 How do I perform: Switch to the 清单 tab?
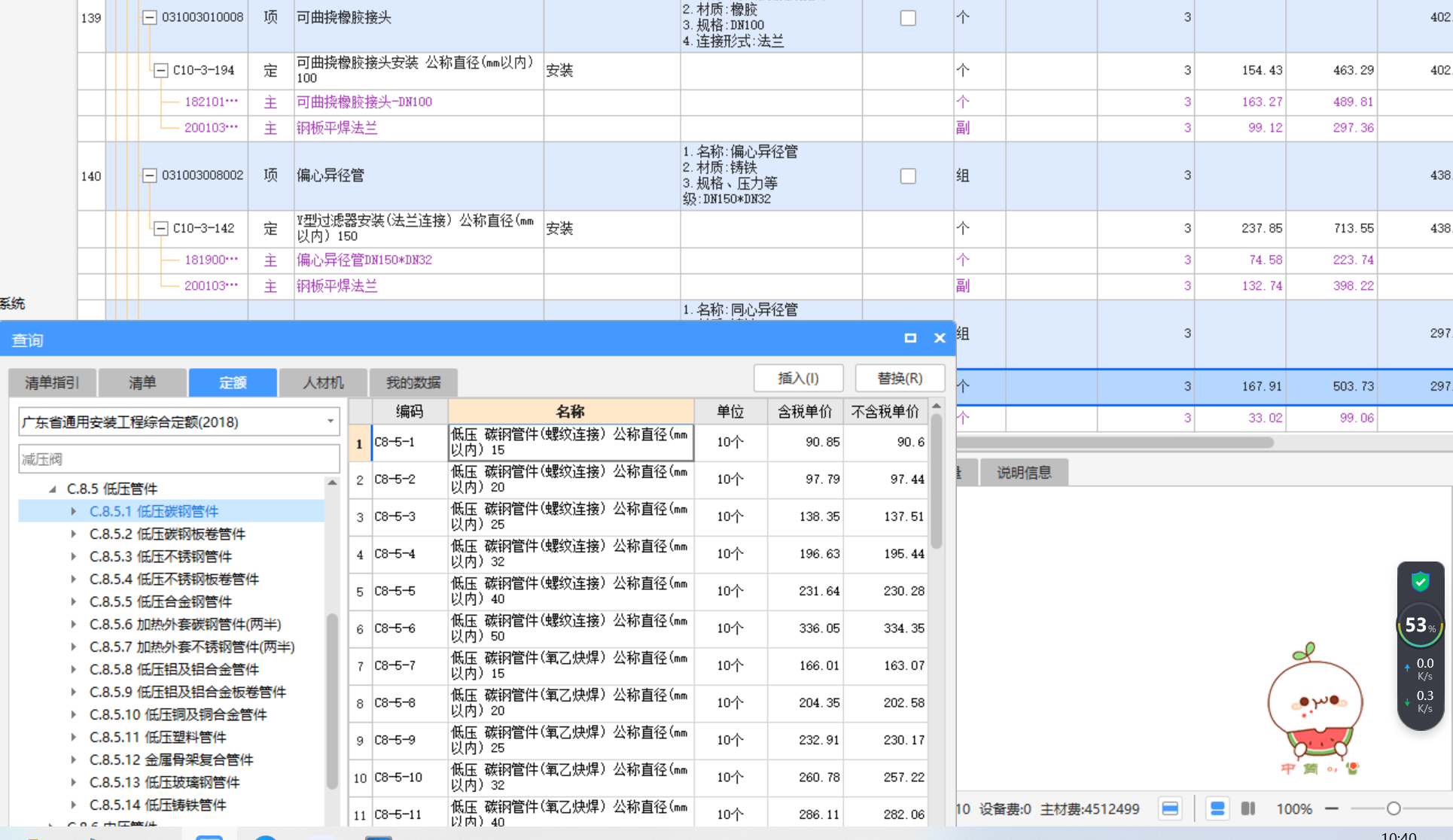(142, 382)
